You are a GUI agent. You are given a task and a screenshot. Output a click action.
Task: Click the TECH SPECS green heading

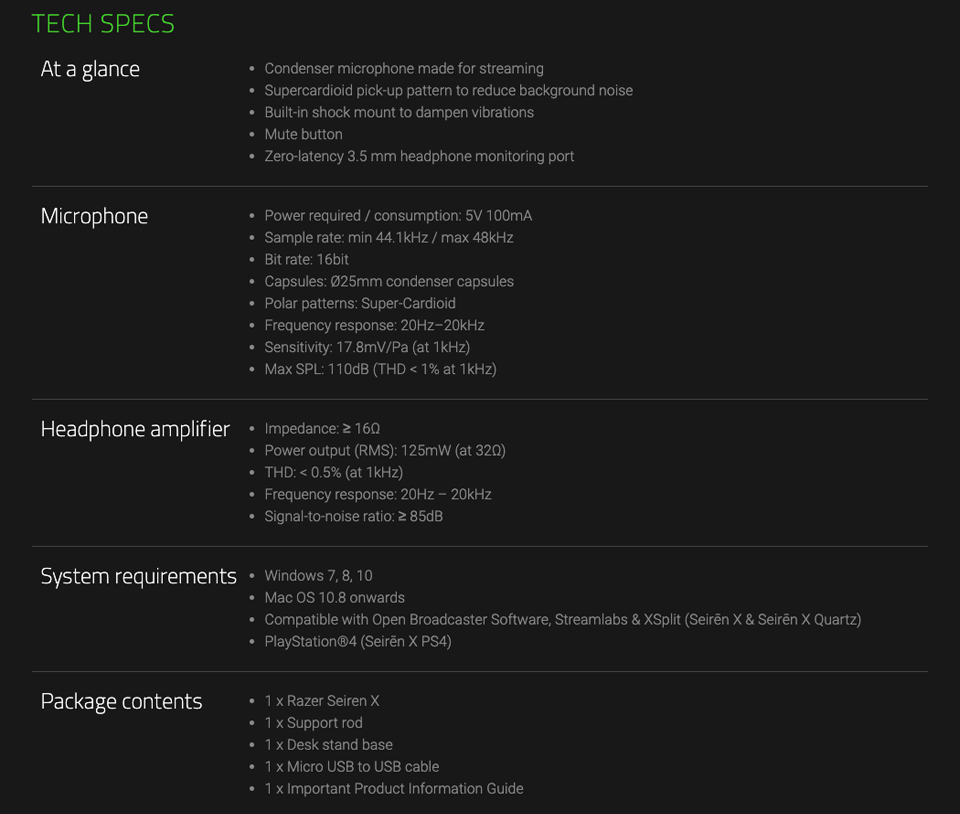point(103,24)
